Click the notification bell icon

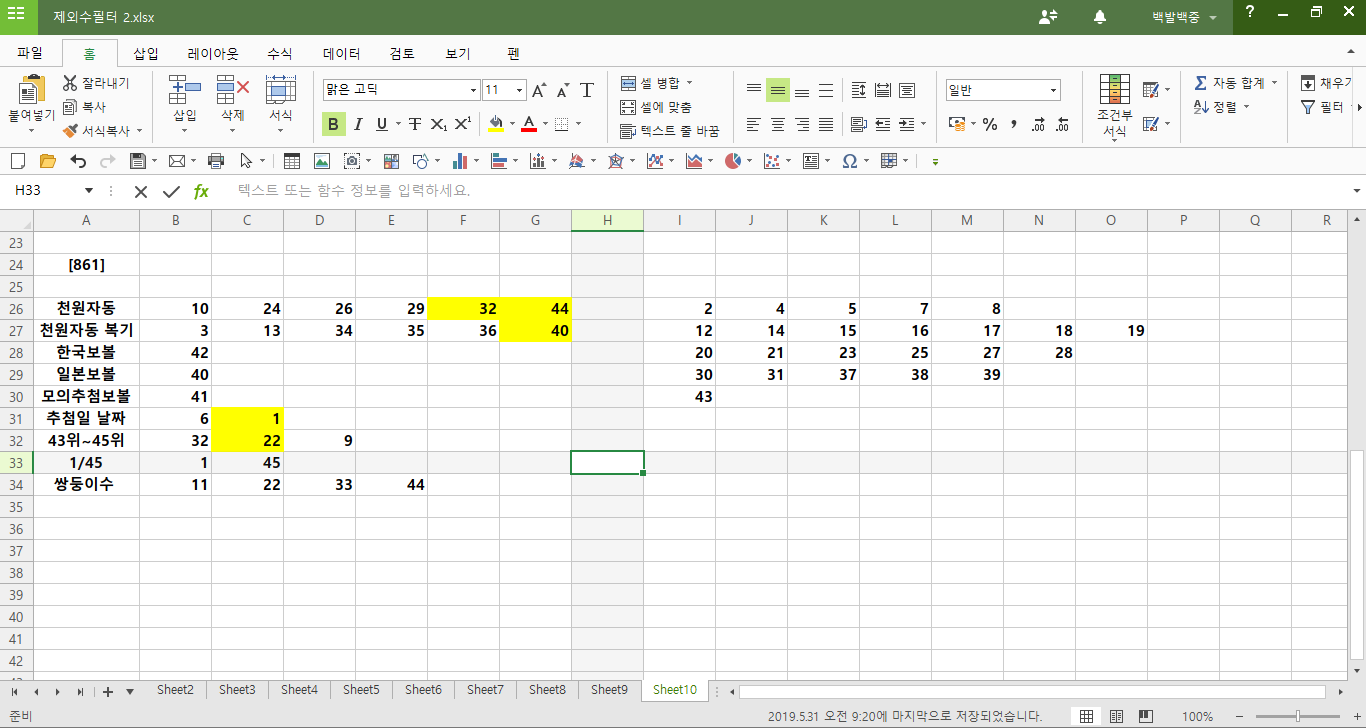click(x=1100, y=17)
